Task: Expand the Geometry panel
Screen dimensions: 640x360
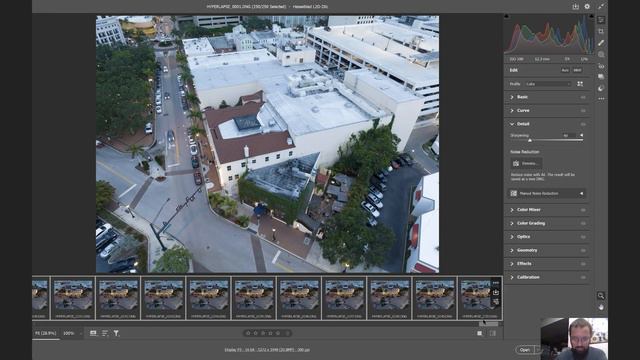Action: 512,250
